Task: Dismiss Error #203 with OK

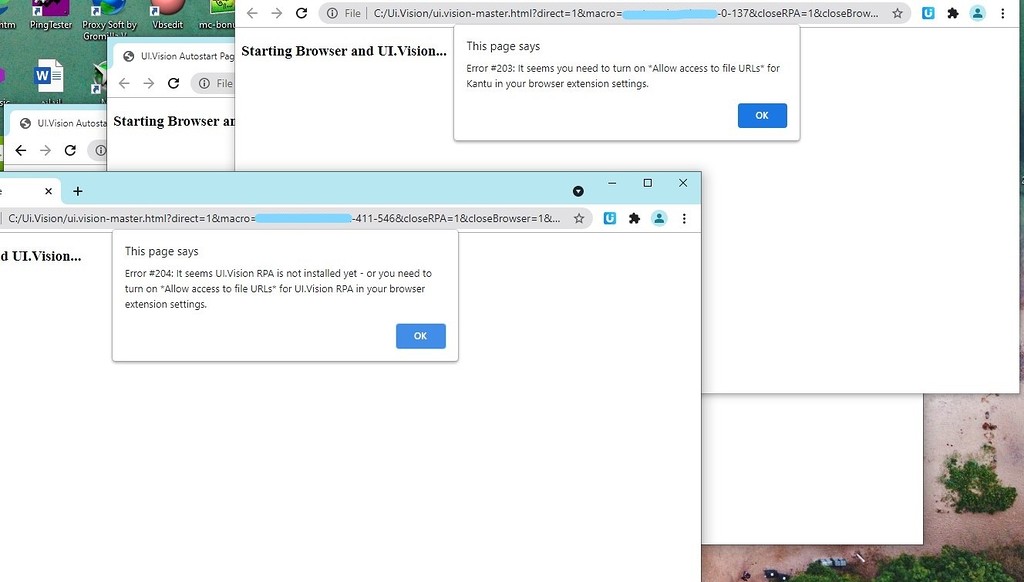Action: click(x=762, y=115)
